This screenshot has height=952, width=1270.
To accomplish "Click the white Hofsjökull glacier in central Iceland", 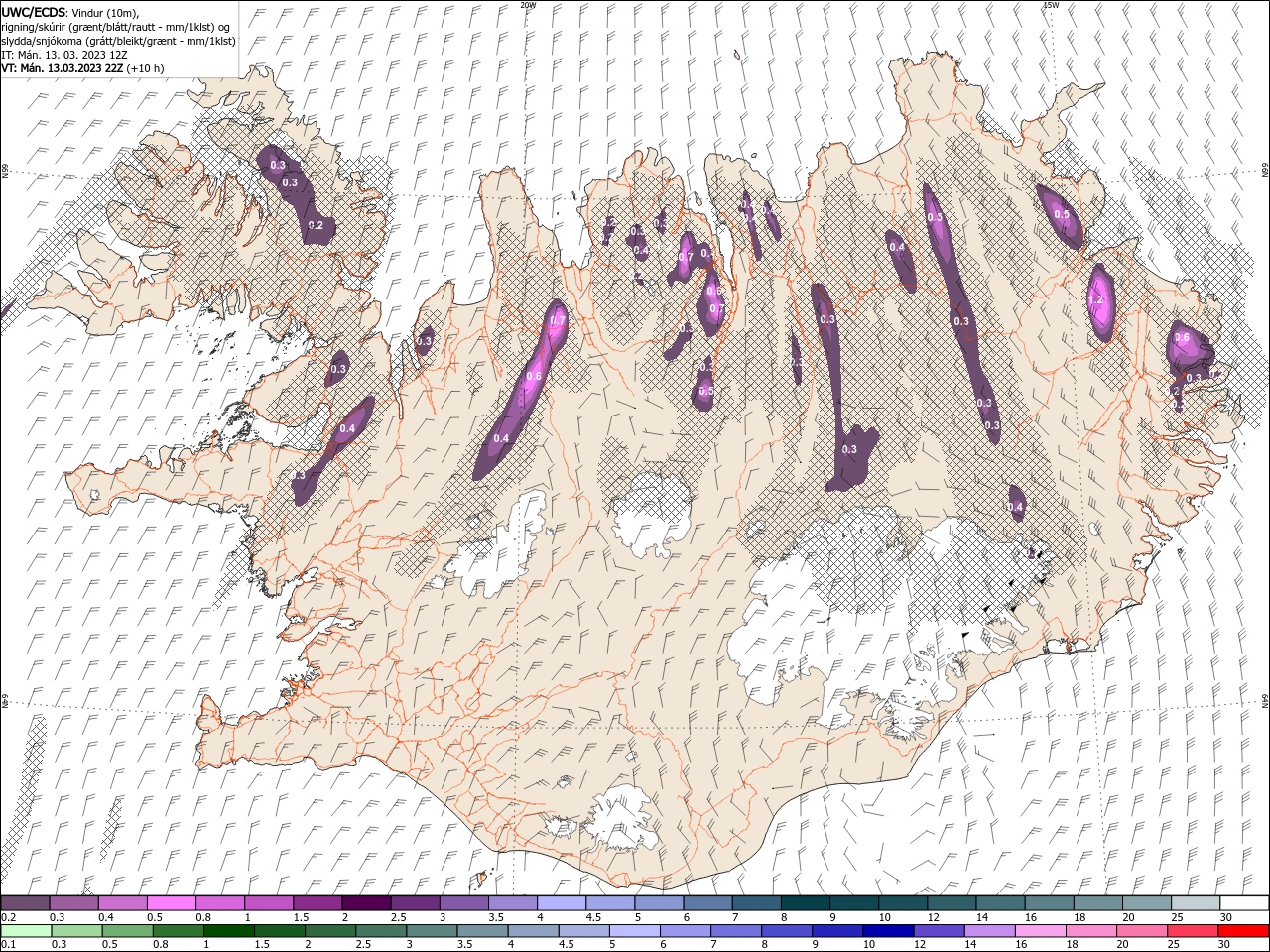I will tap(652, 513).
